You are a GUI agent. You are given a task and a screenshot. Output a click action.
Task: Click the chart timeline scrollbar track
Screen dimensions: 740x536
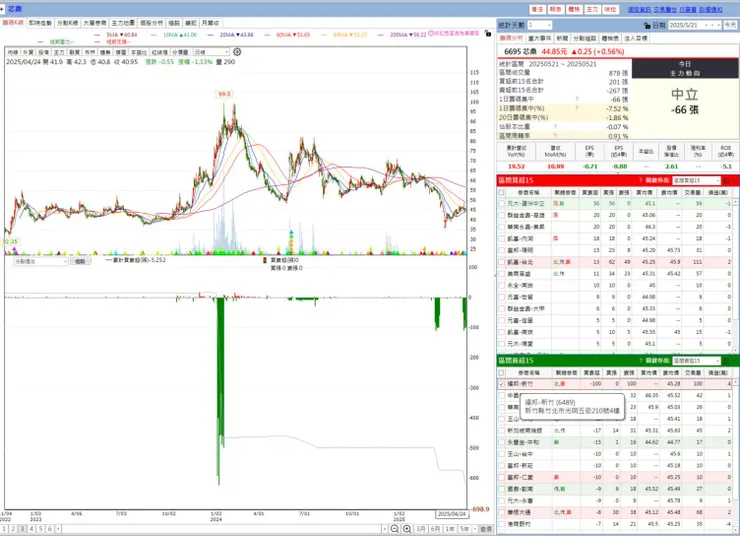point(222,529)
